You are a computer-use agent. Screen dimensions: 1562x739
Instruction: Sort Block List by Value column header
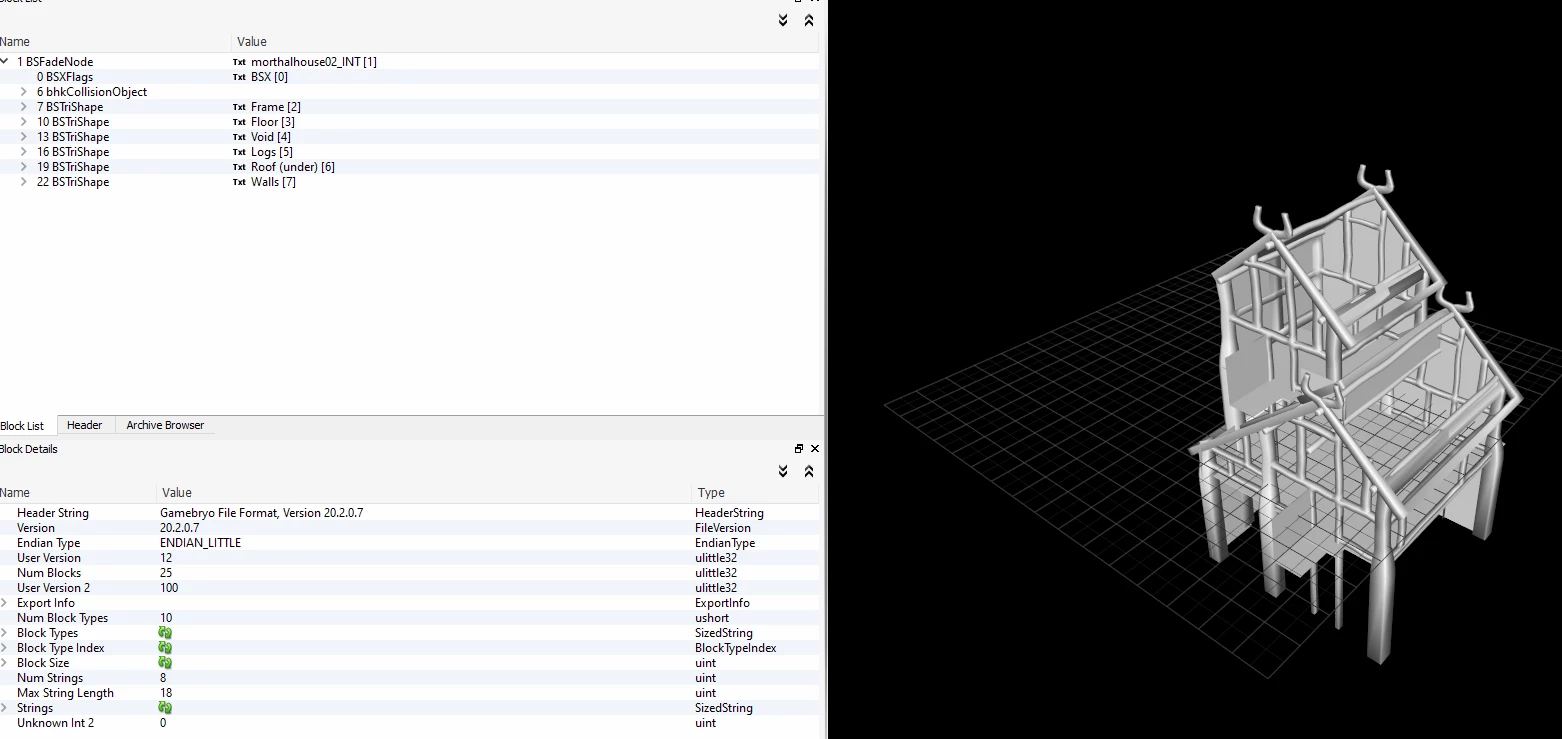tap(525, 42)
